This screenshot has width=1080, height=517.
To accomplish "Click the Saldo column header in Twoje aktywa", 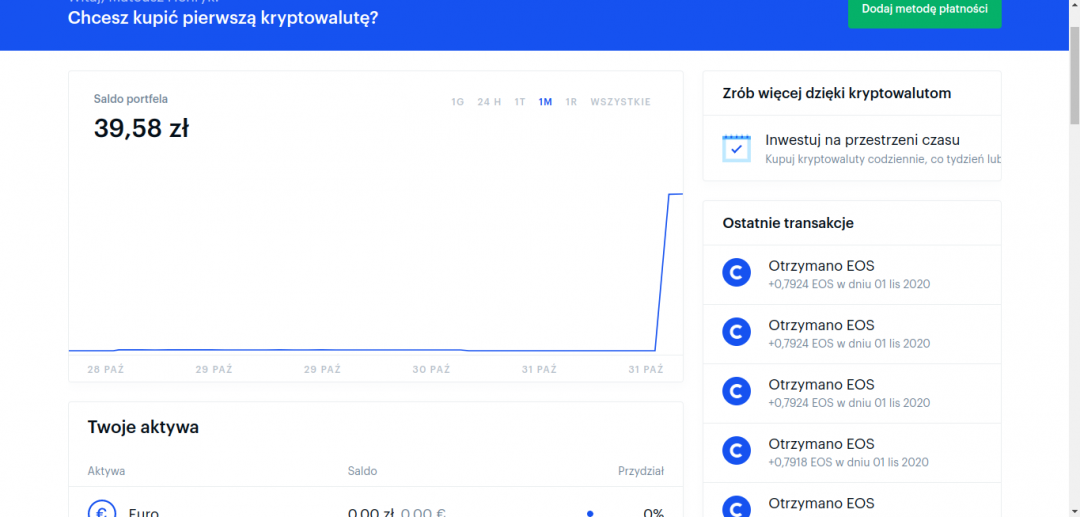I will click(362, 471).
